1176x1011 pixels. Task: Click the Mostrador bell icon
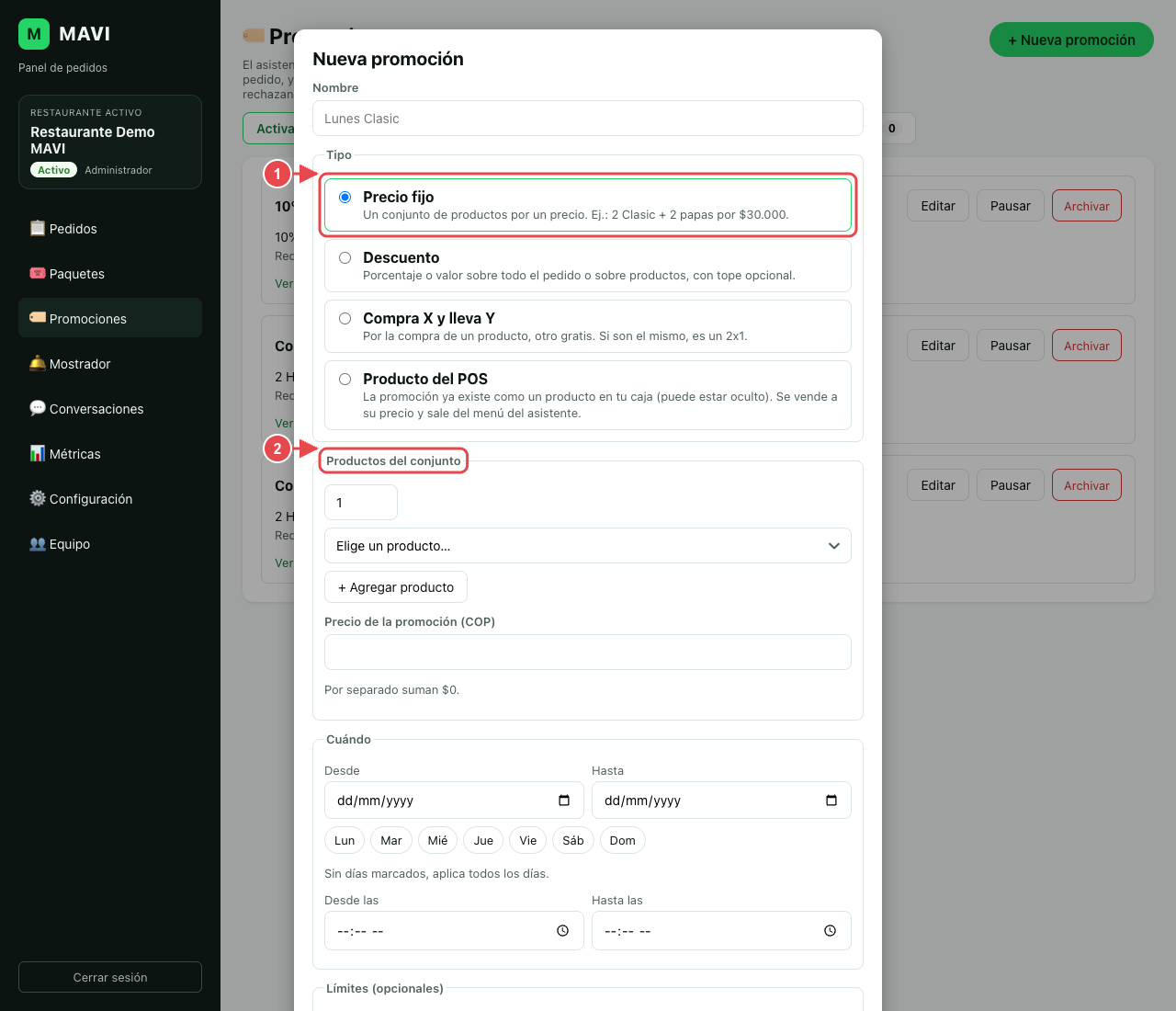38,363
